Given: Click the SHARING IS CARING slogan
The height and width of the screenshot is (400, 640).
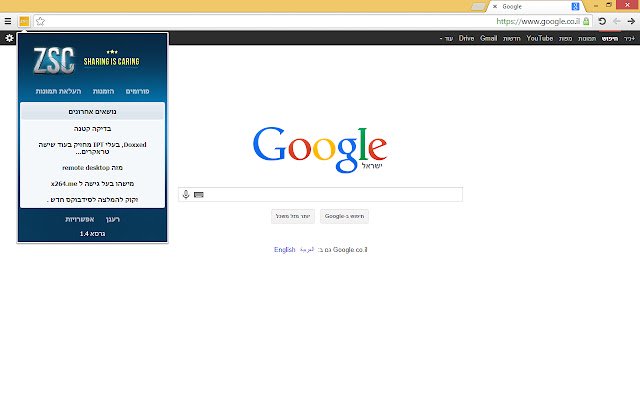Looking at the screenshot, I should click(111, 61).
